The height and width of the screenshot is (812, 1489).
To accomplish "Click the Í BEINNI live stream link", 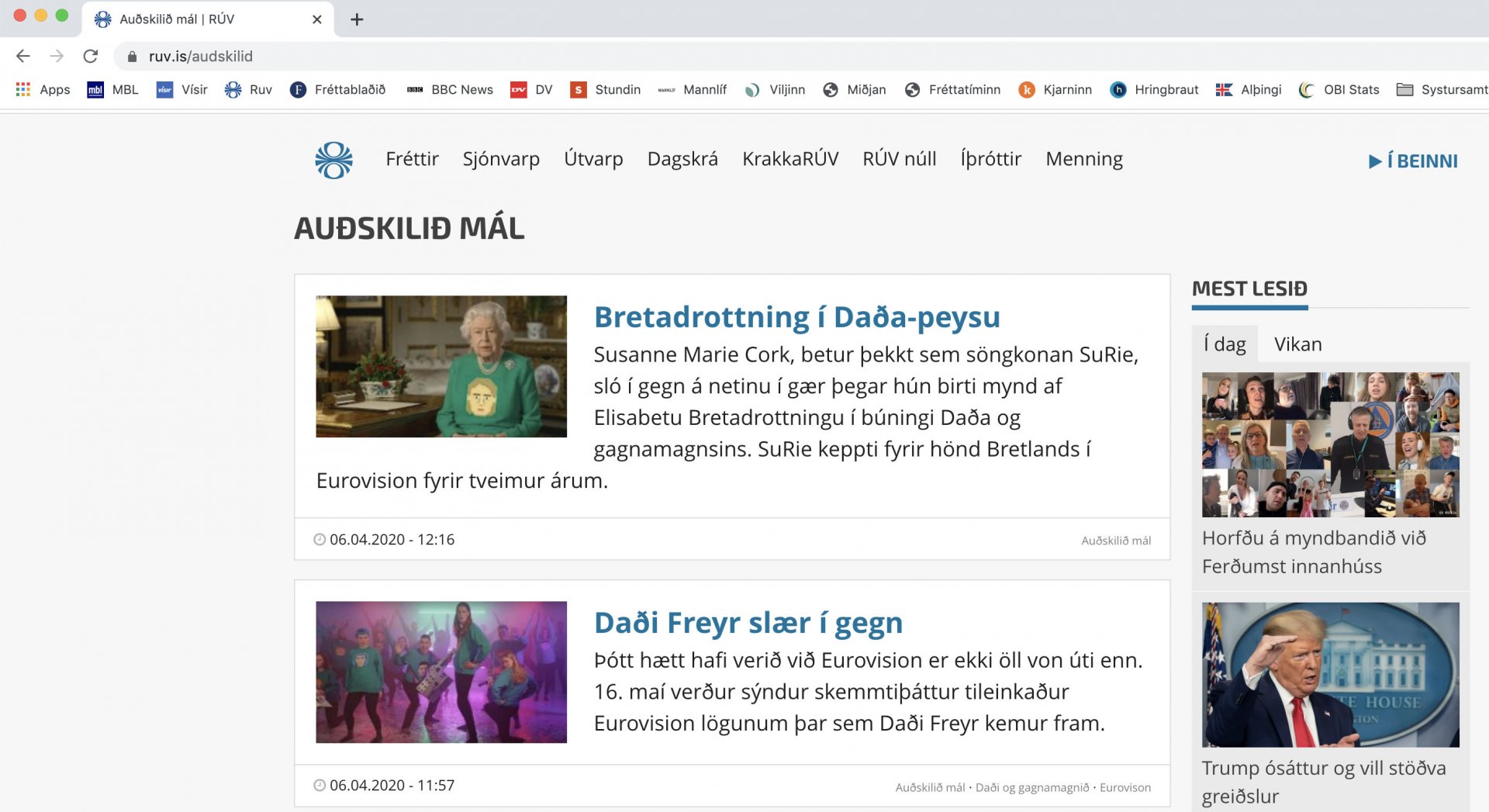I will [1413, 161].
